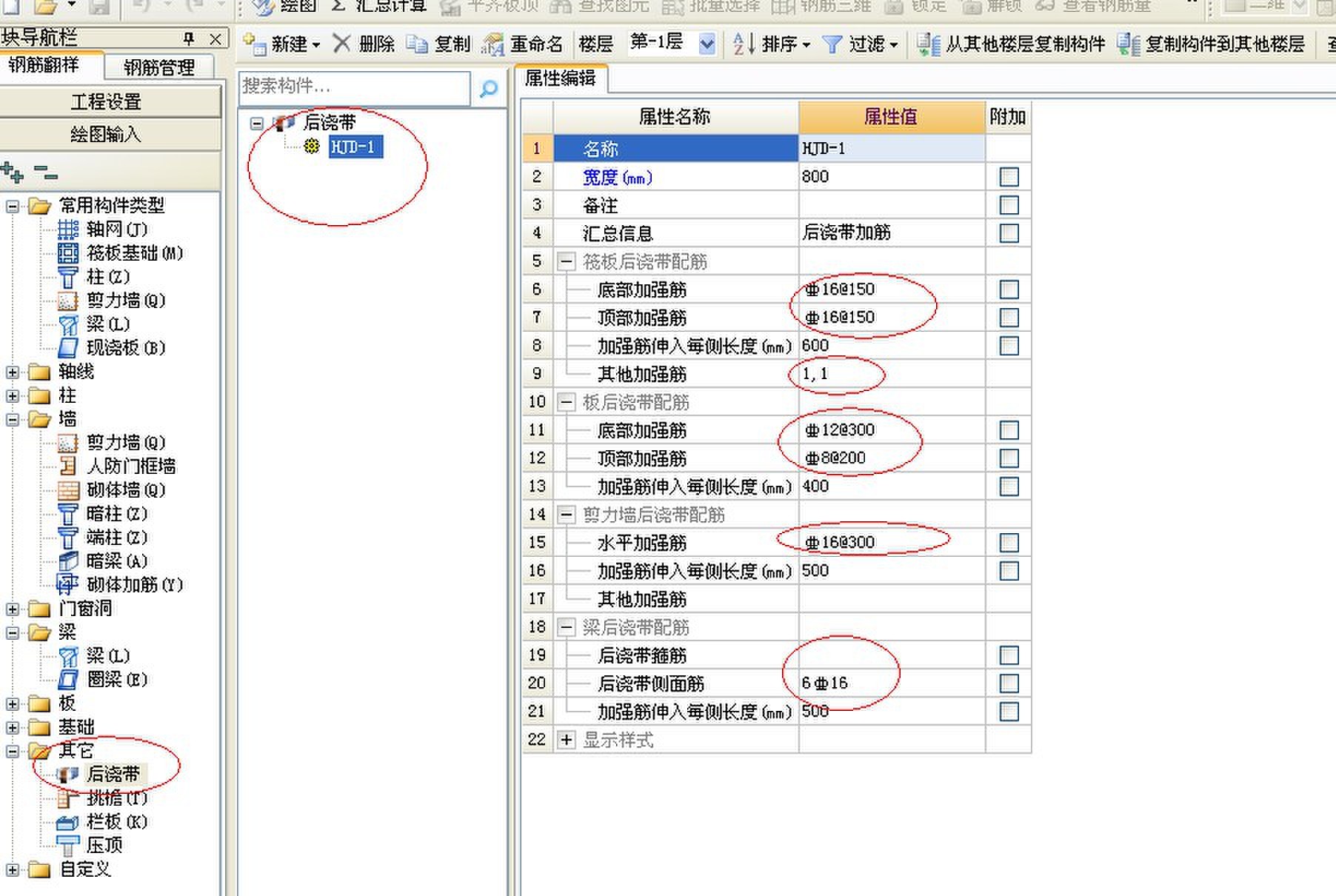Edit the 宽度 value 800 cell
The image size is (1336, 896).
tap(892, 177)
